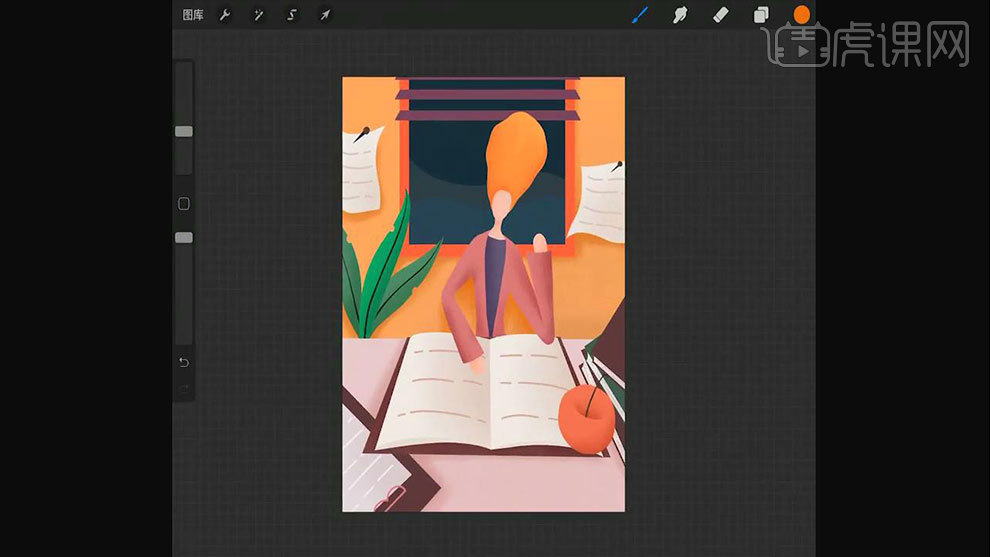990x557 pixels.
Task: Open the Layers panel
Action: pyautogui.click(x=761, y=15)
